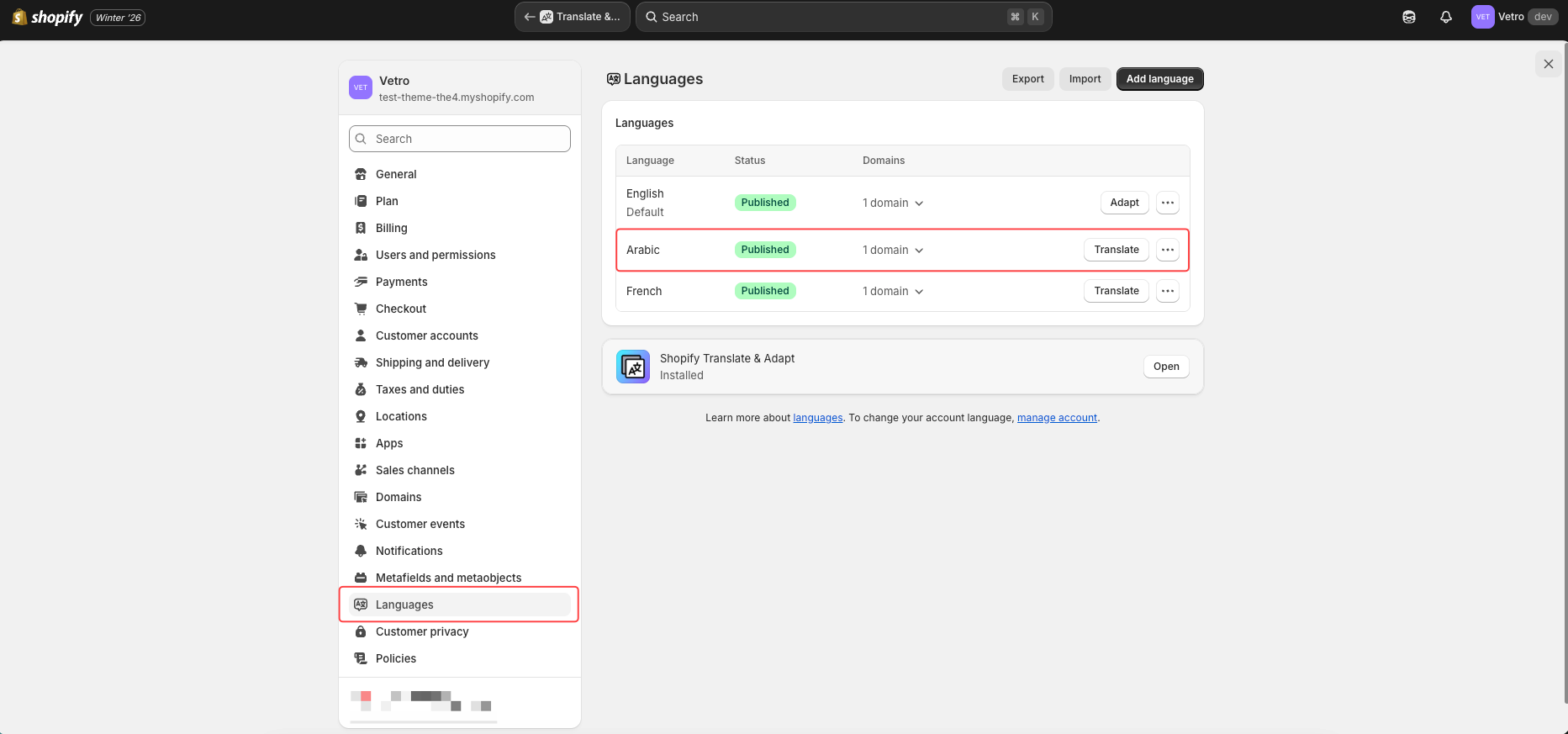
Task: Expand the Arabic 1 domain dropdown
Action: click(893, 251)
